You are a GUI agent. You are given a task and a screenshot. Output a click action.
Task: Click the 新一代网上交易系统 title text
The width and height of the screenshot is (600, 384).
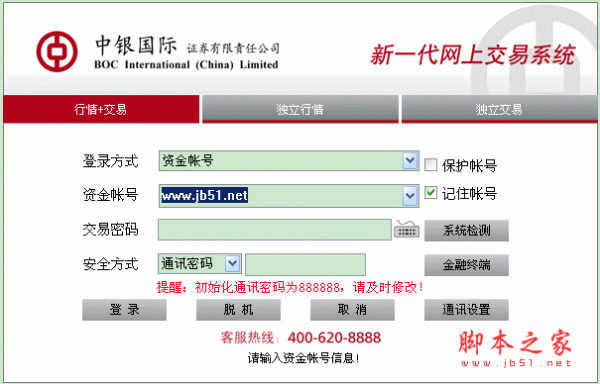pos(473,54)
